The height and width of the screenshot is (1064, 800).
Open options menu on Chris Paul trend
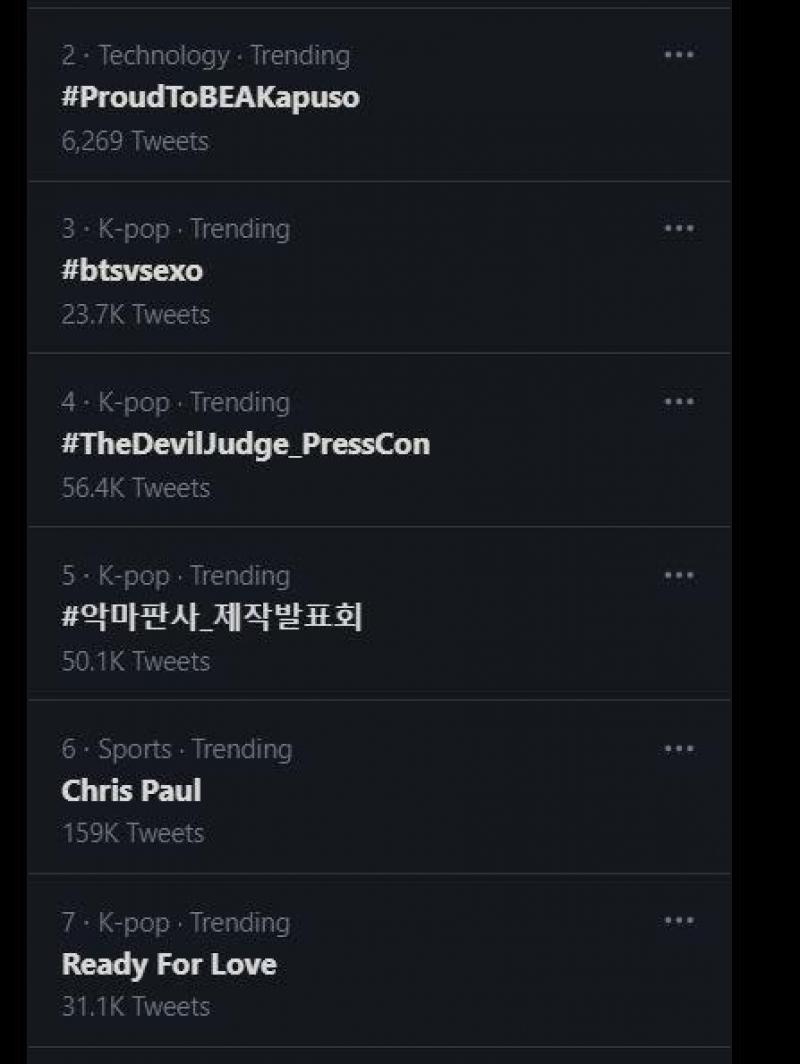679,748
